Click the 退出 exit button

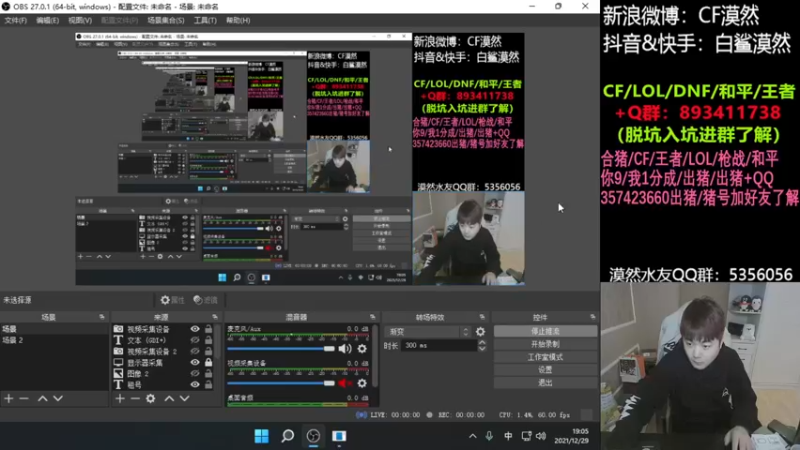(x=545, y=382)
